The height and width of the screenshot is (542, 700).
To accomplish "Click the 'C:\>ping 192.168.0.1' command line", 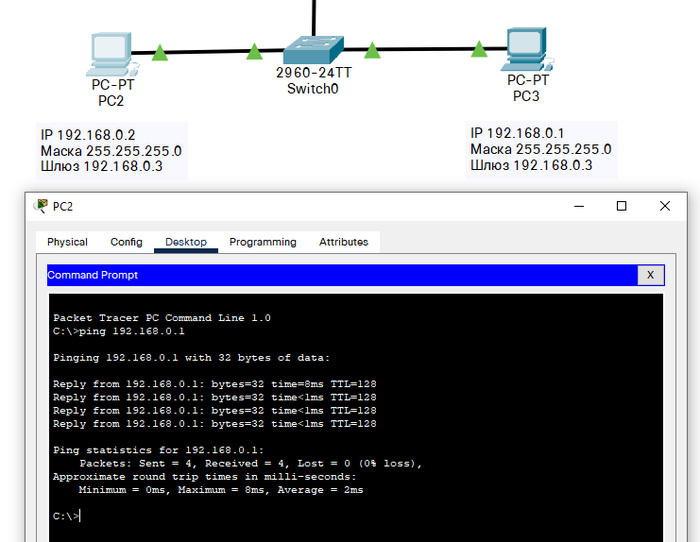I will tap(119, 331).
